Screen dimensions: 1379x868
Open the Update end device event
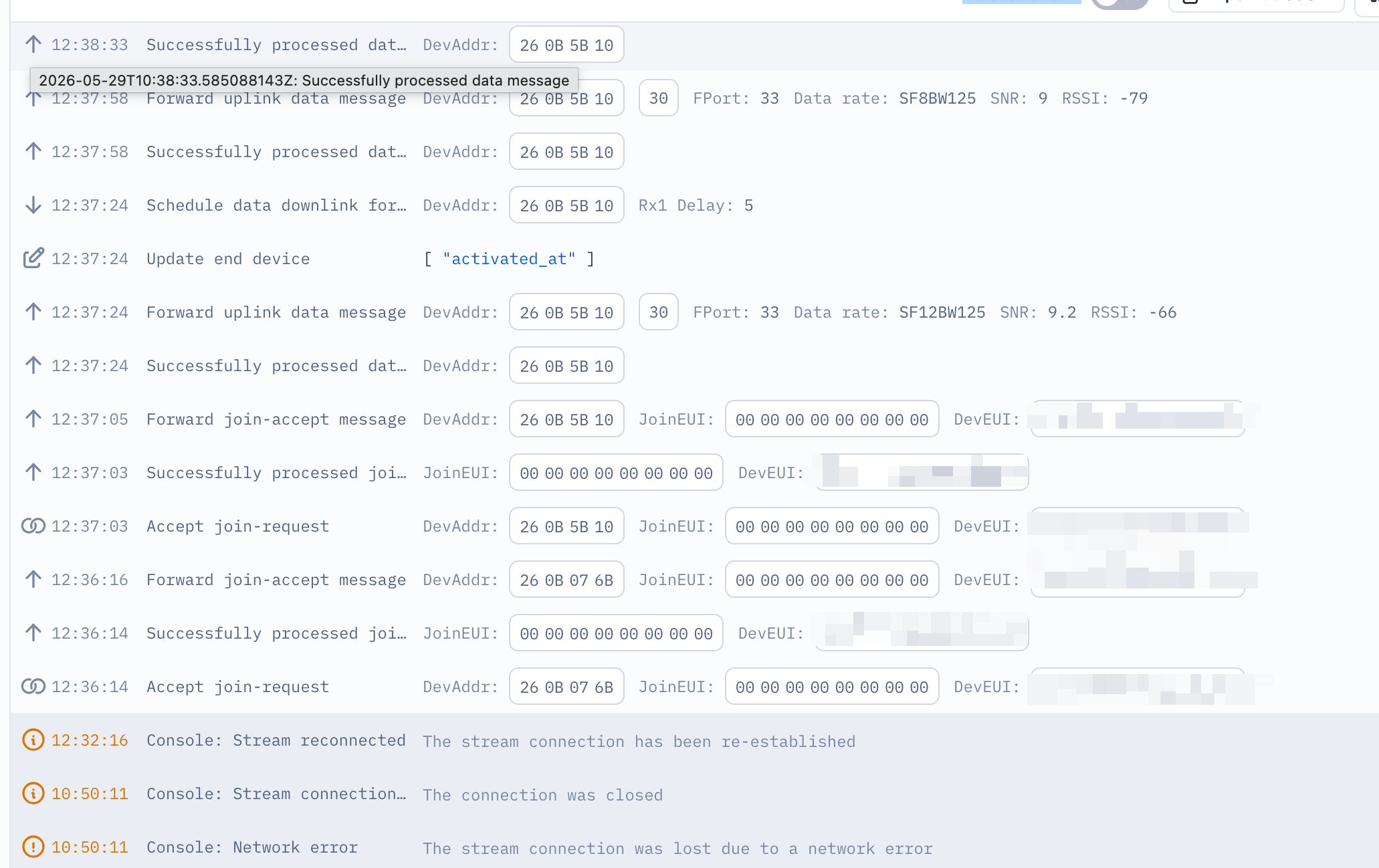pyautogui.click(x=694, y=259)
